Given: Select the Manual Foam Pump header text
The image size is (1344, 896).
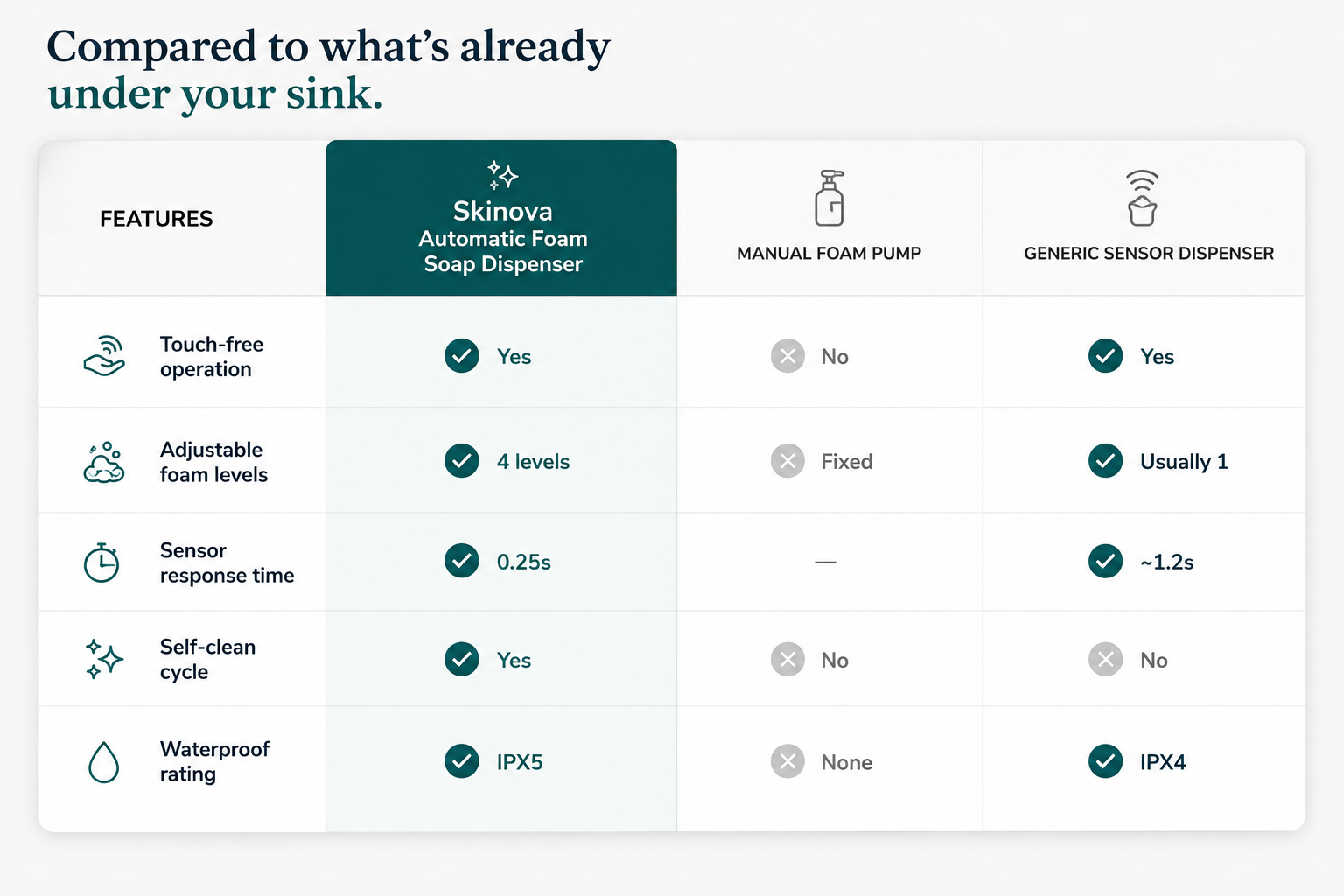Looking at the screenshot, I should [x=829, y=254].
